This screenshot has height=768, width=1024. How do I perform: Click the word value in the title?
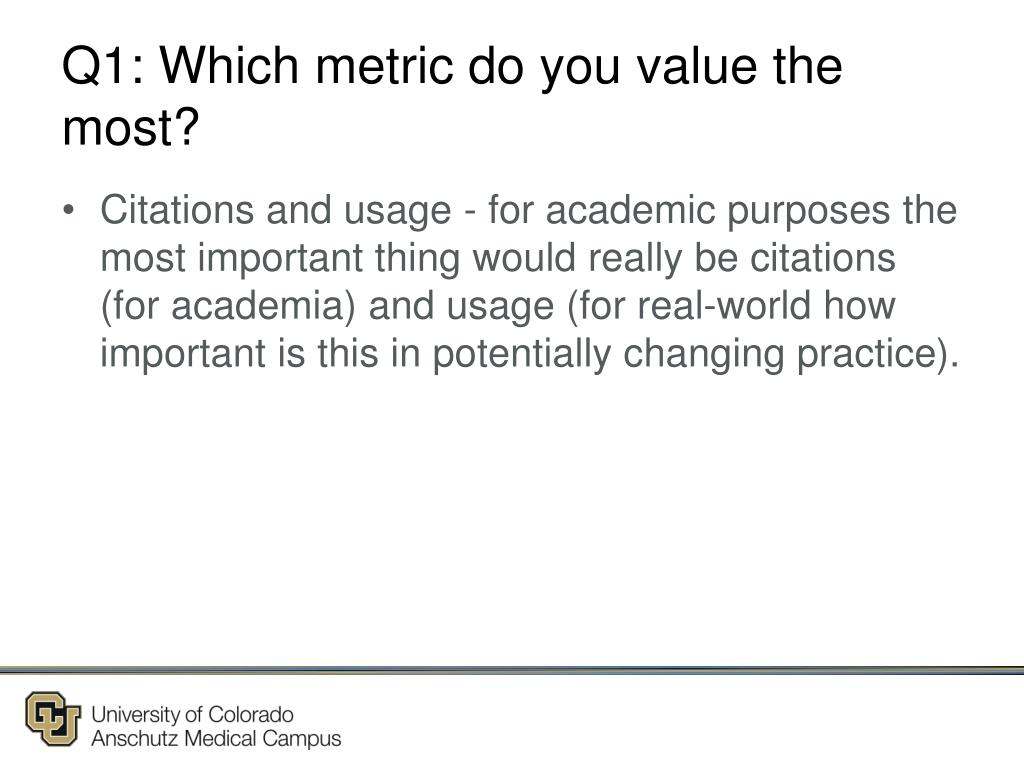698,65
